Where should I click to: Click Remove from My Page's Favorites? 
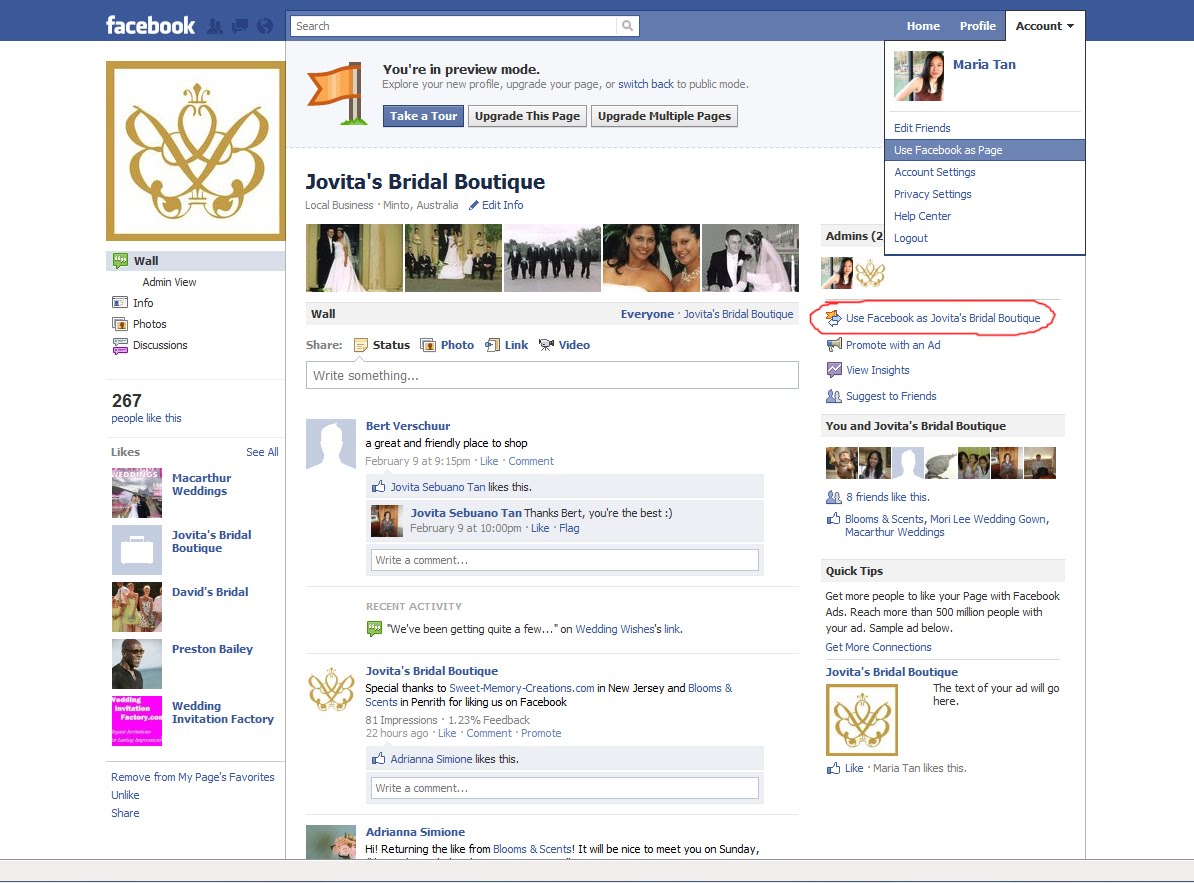point(193,777)
